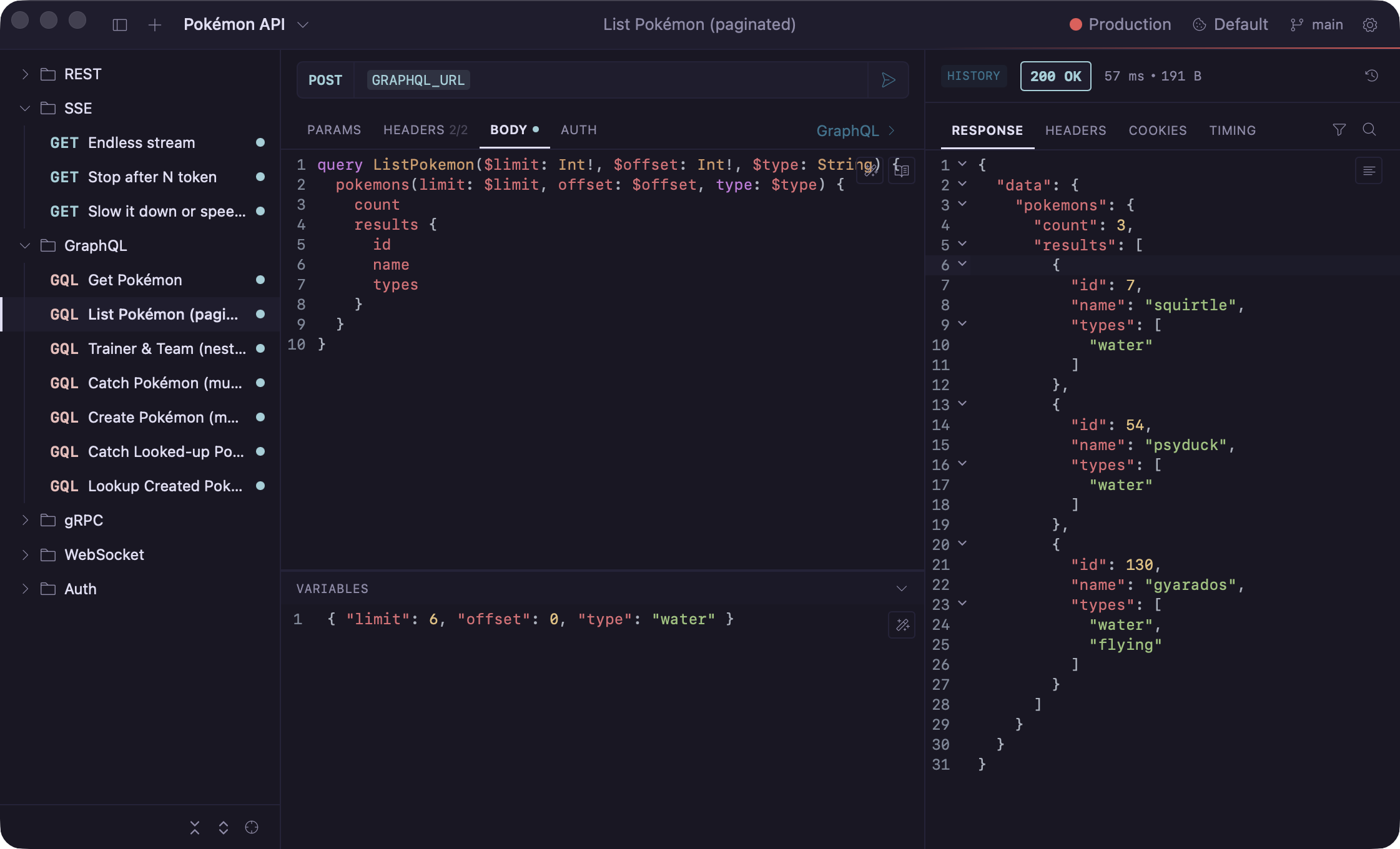Click the Auth folder icon
The image size is (1400, 849).
pos(48,589)
